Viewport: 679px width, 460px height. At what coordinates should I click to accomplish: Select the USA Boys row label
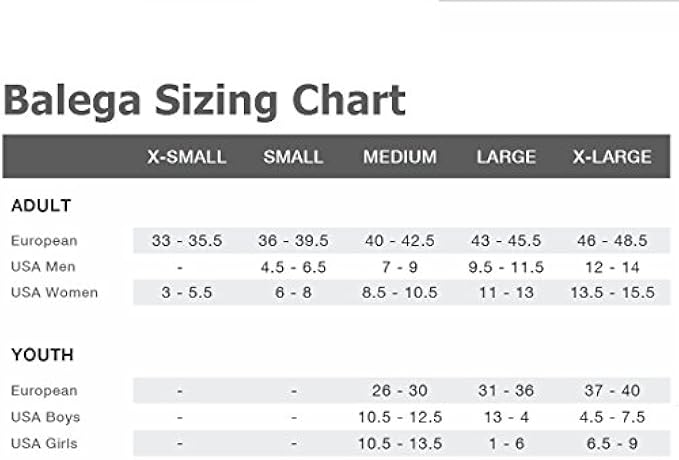pos(46,417)
